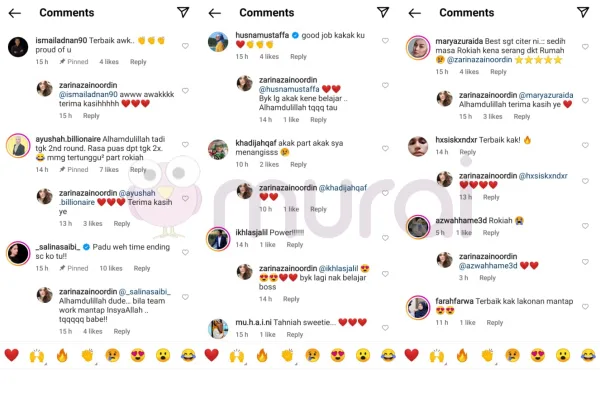Pick the heart-eyes emoji in rightmost emoji row
The width and height of the screenshot is (600, 400).
pyautogui.click(x=538, y=356)
